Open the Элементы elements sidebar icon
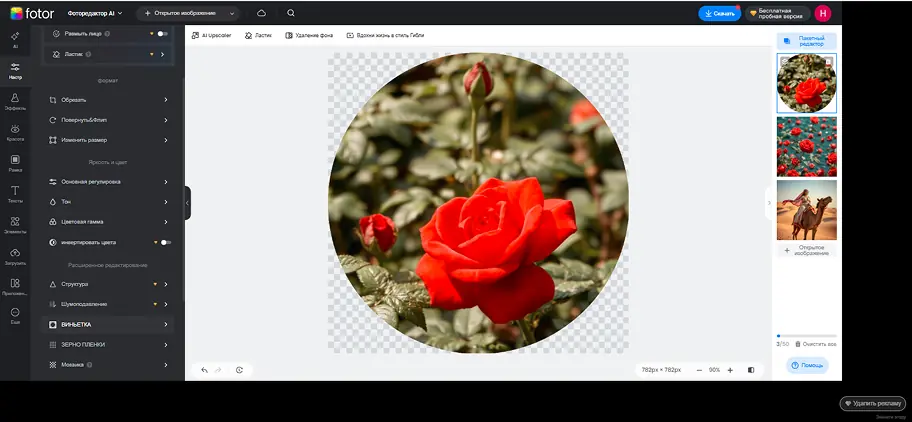Viewport: 912px width, 422px height. (x=15, y=225)
